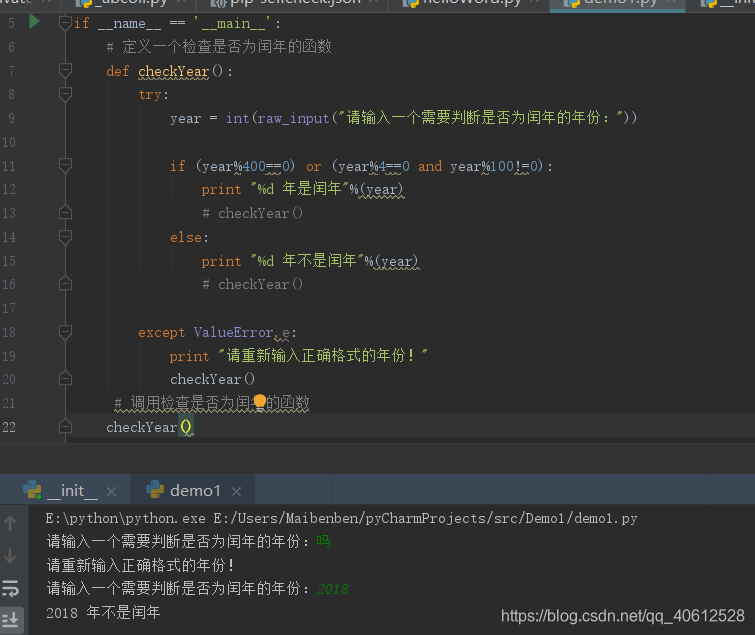
Task: Click the green 吗 input in console
Action: (324, 542)
